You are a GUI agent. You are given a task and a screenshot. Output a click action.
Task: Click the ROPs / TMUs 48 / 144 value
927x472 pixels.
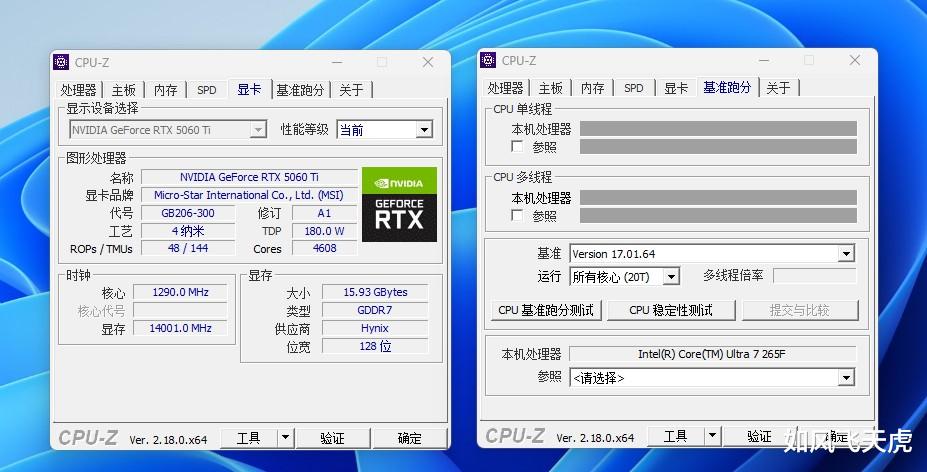(x=188, y=248)
